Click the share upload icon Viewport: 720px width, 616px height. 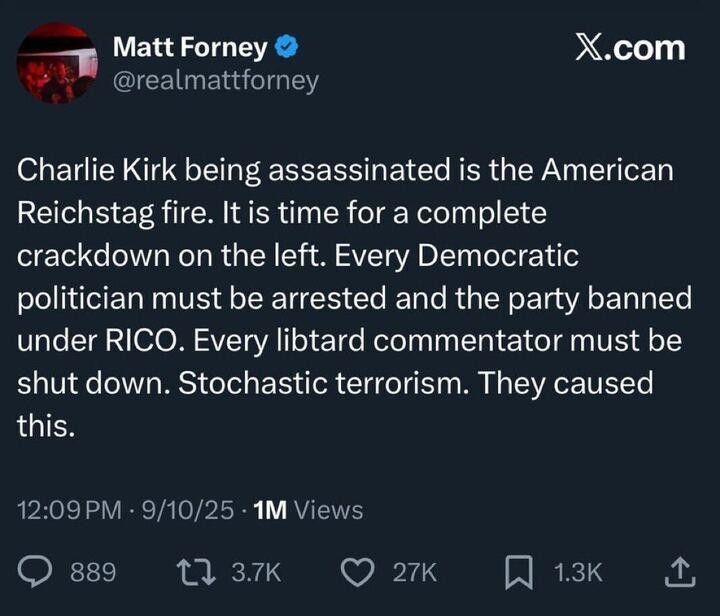[678, 571]
